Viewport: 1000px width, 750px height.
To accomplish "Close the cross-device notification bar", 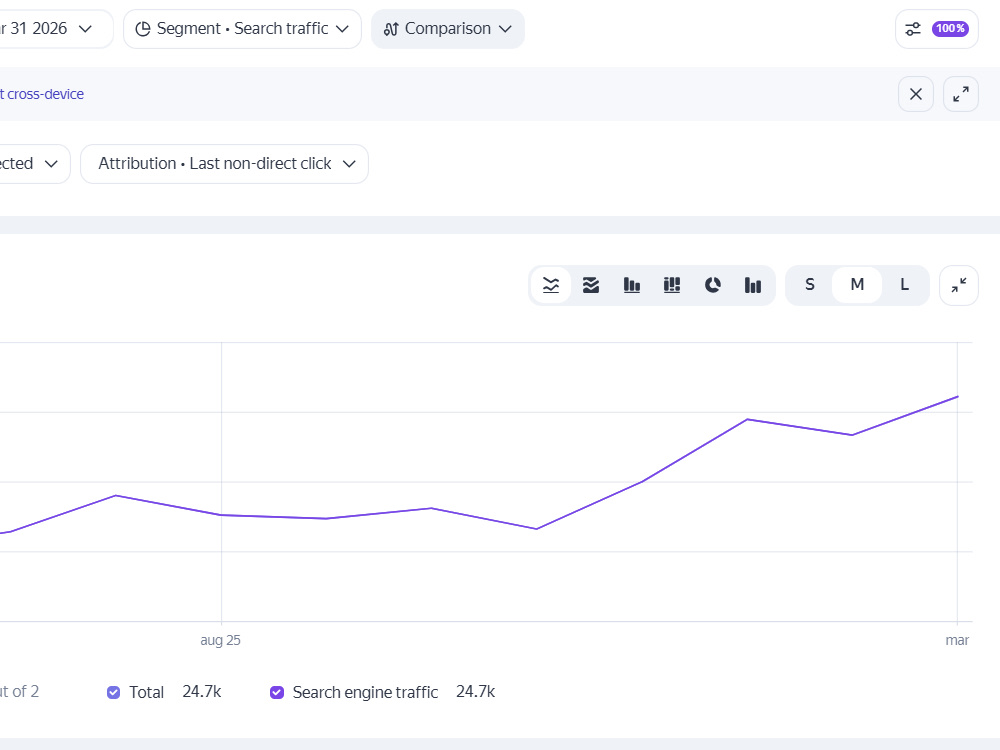I will (x=916, y=94).
